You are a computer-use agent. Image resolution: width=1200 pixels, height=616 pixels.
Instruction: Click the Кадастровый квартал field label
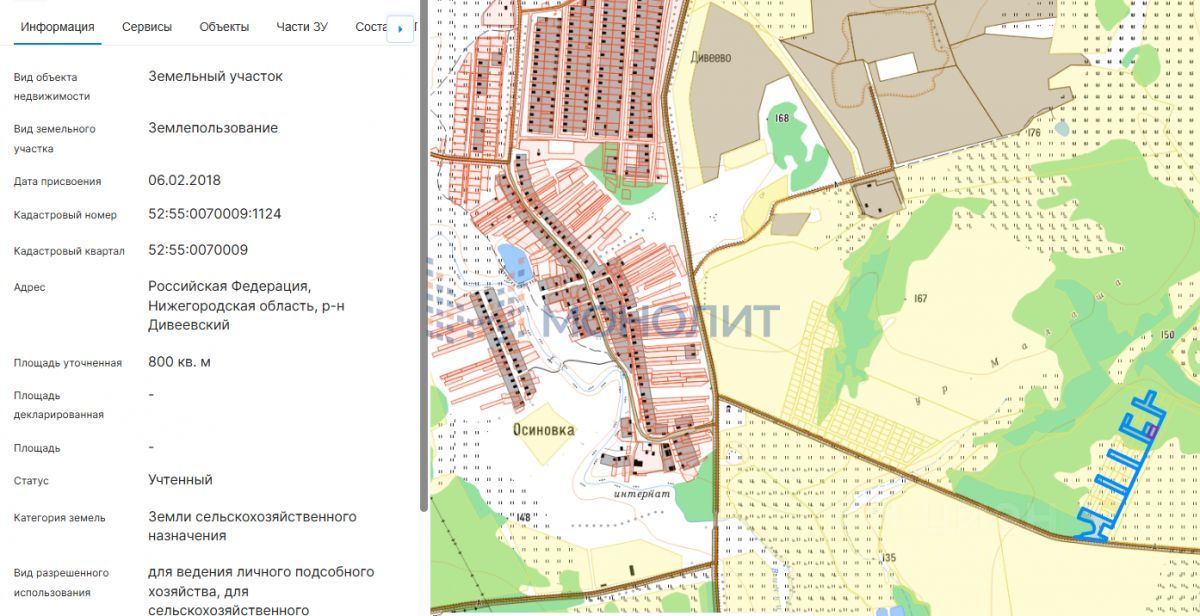69,251
